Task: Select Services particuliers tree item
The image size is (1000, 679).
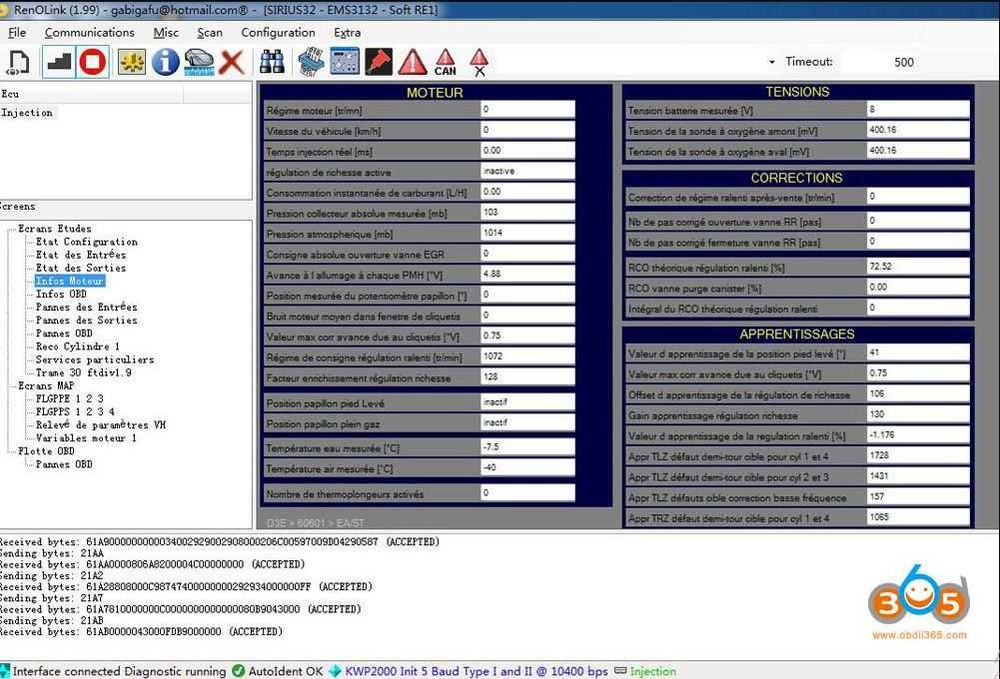Action: tap(94, 360)
